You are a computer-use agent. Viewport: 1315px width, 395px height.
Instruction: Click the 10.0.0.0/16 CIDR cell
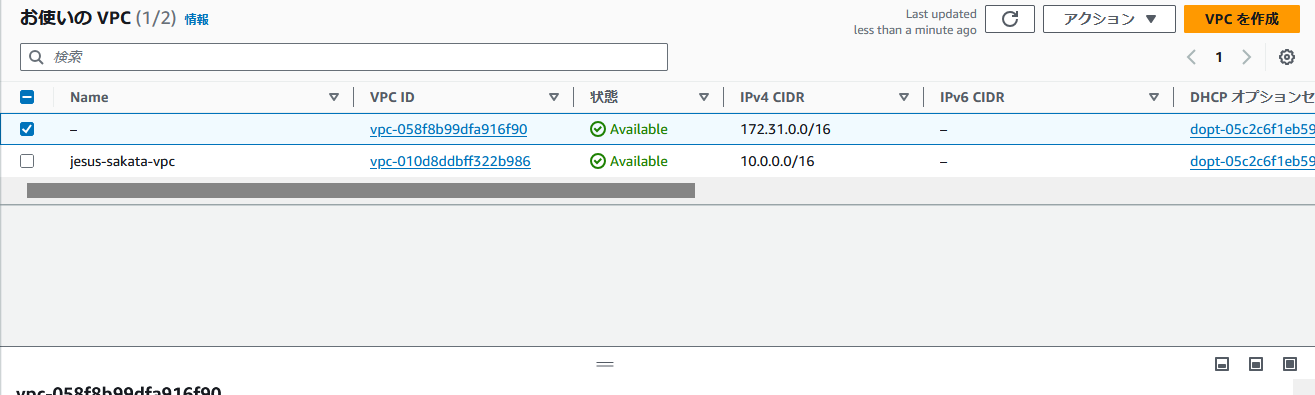777,161
